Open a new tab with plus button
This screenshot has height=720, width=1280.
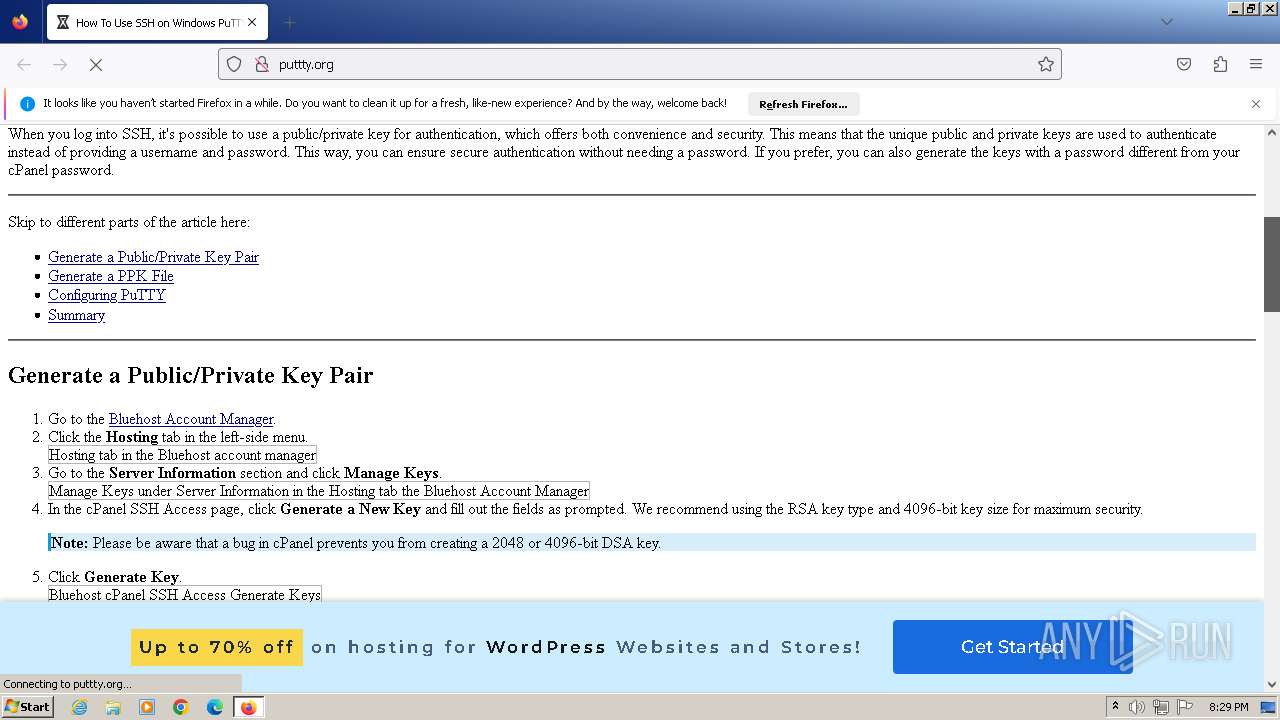tap(289, 22)
